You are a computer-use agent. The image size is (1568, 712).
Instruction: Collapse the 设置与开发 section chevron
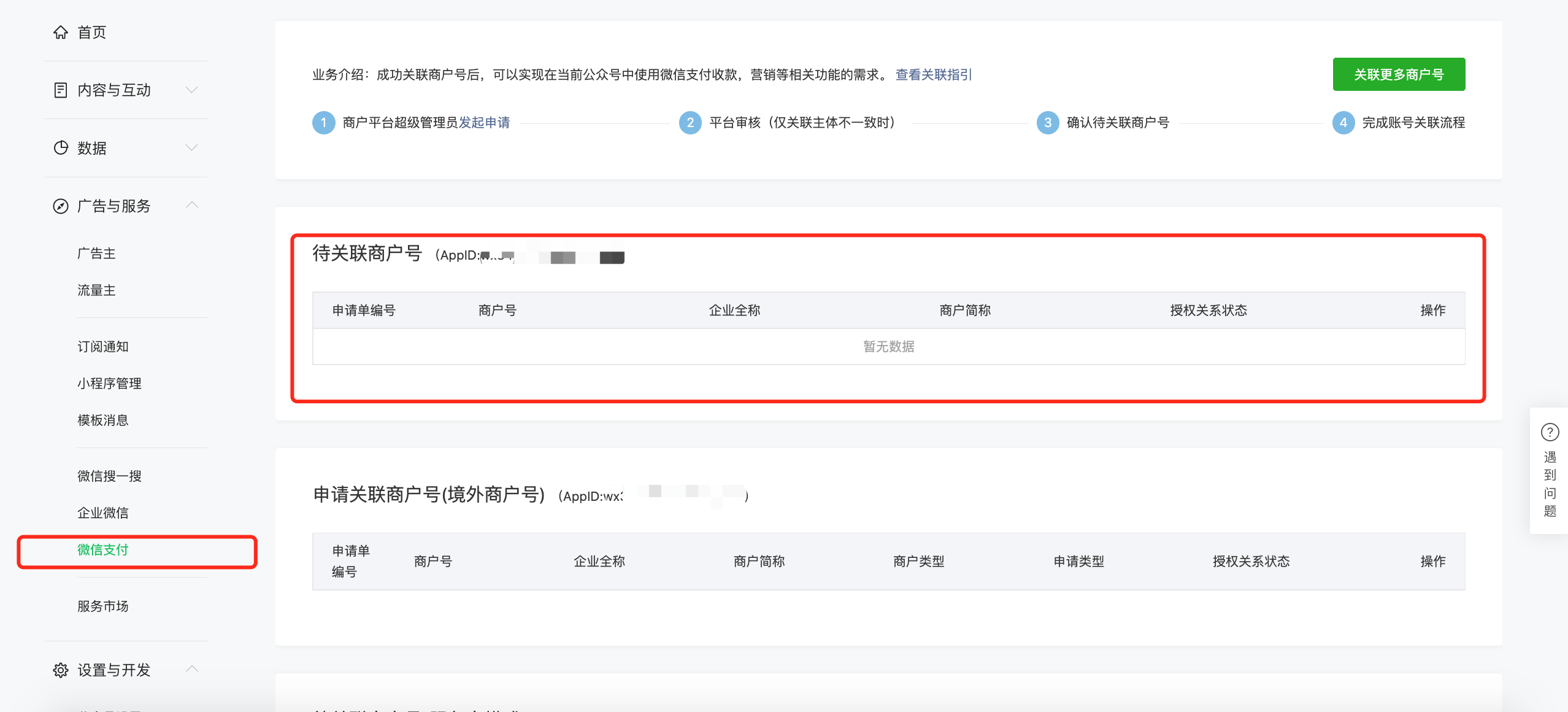[x=192, y=668]
